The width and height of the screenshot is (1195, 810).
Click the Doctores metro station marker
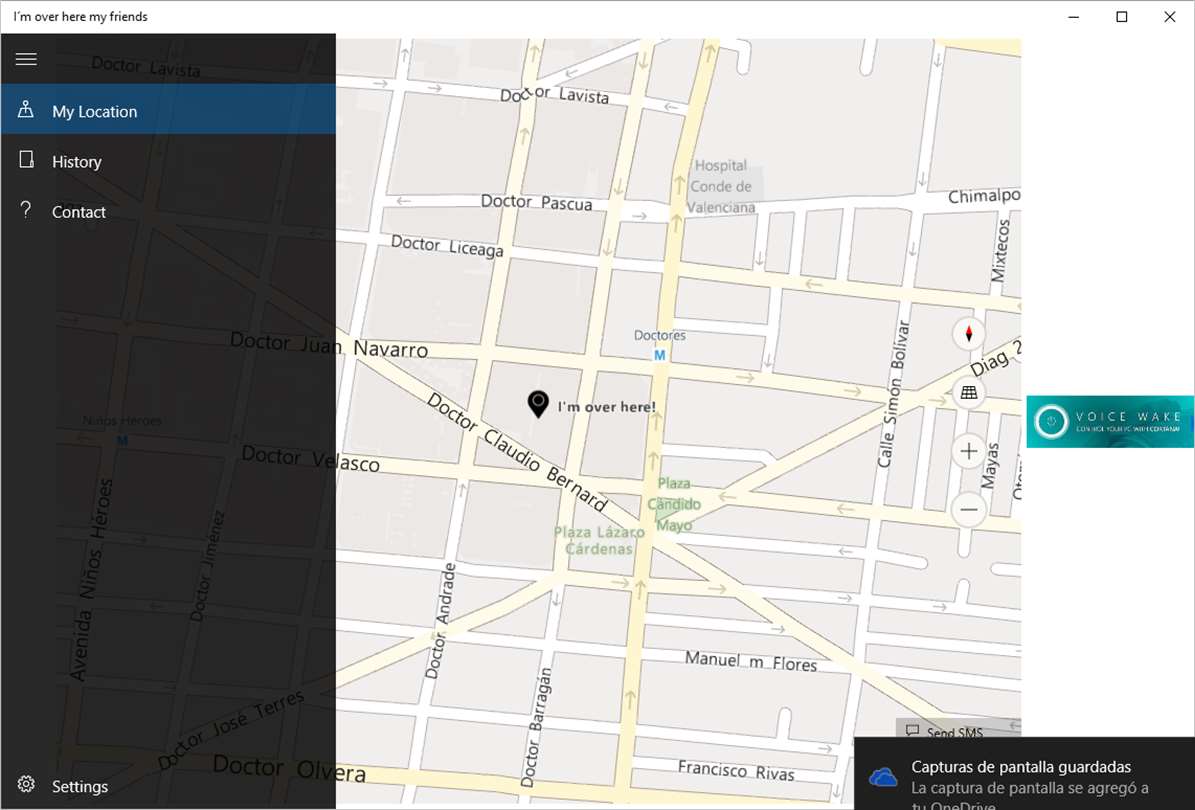coord(660,355)
